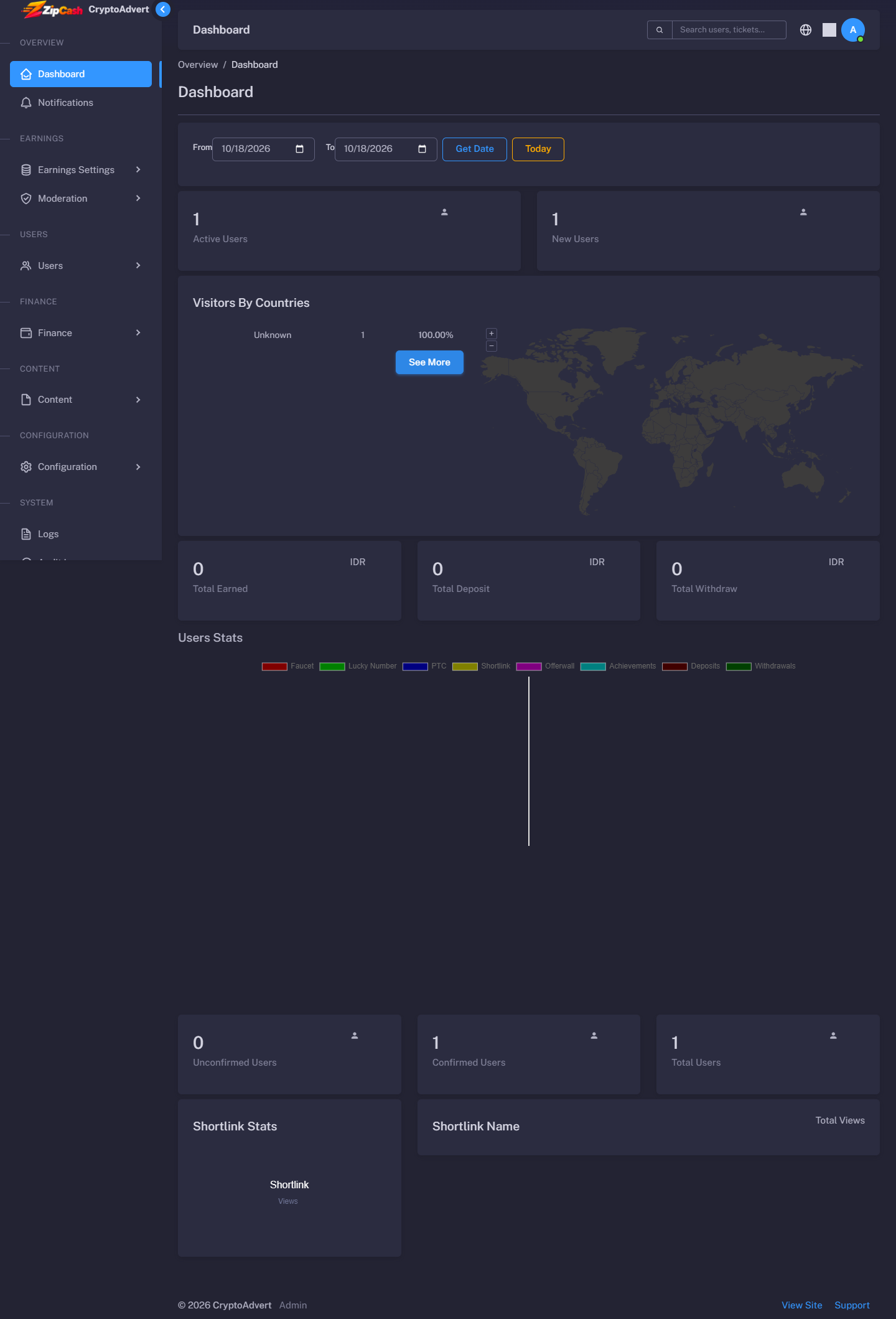
Task: Toggle the Withdrawals legend series
Action: pos(760,666)
